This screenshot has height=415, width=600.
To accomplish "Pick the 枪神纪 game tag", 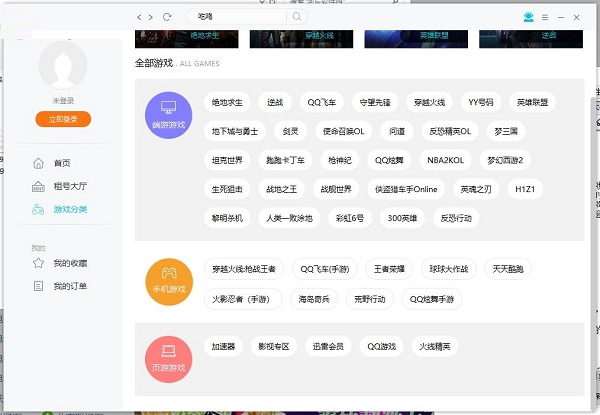I will 340,160.
